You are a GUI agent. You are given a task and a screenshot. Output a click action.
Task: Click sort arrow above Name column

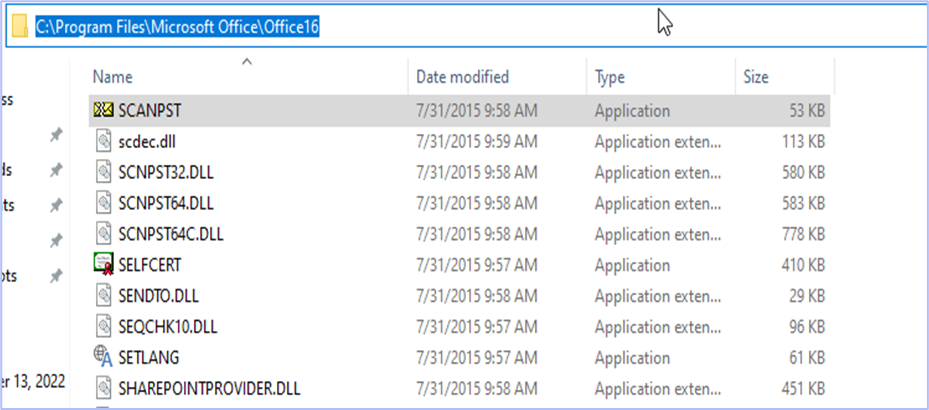click(x=246, y=62)
